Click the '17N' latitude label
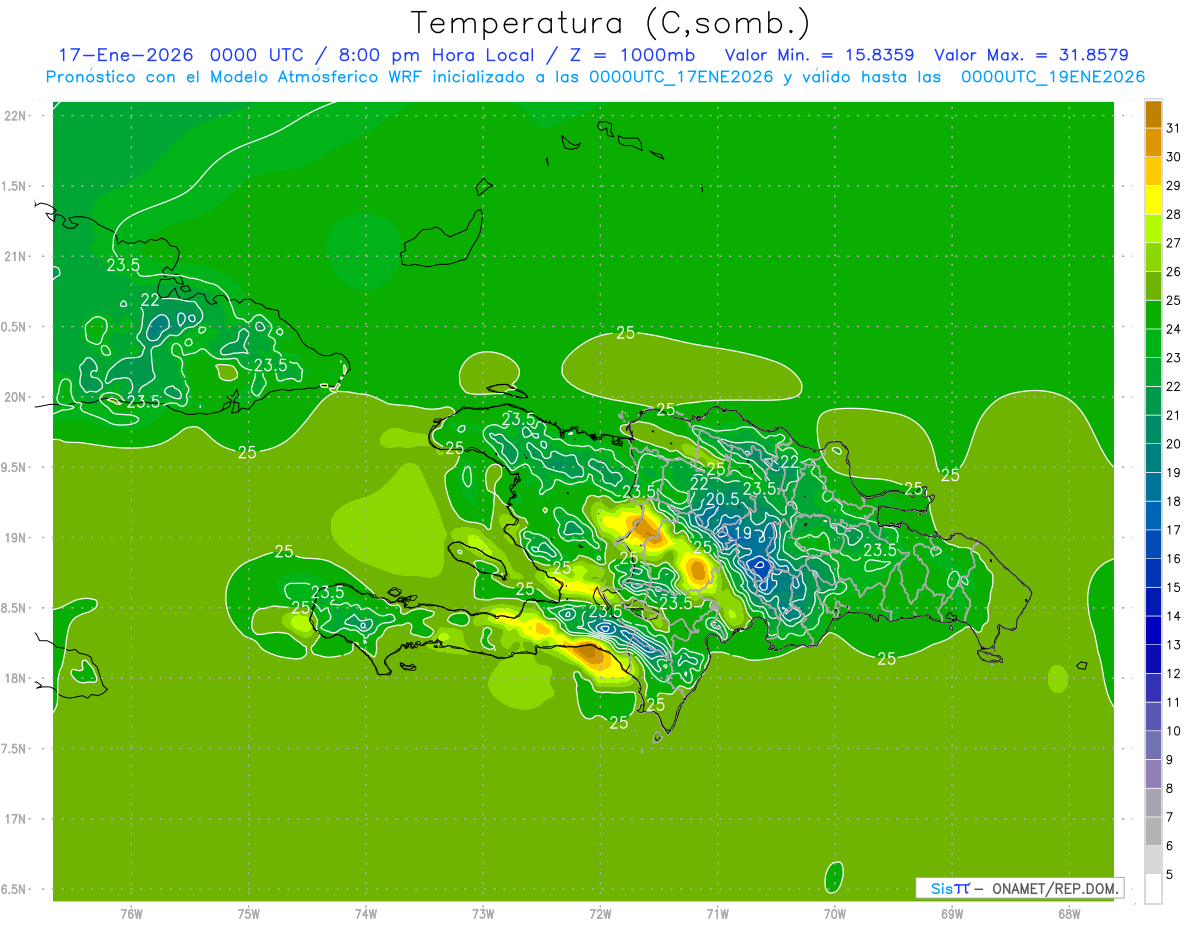 pyautogui.click(x=15, y=819)
